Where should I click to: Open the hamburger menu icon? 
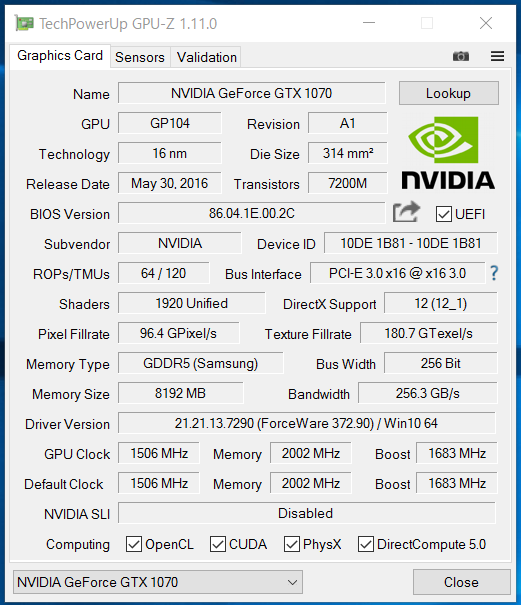(497, 56)
